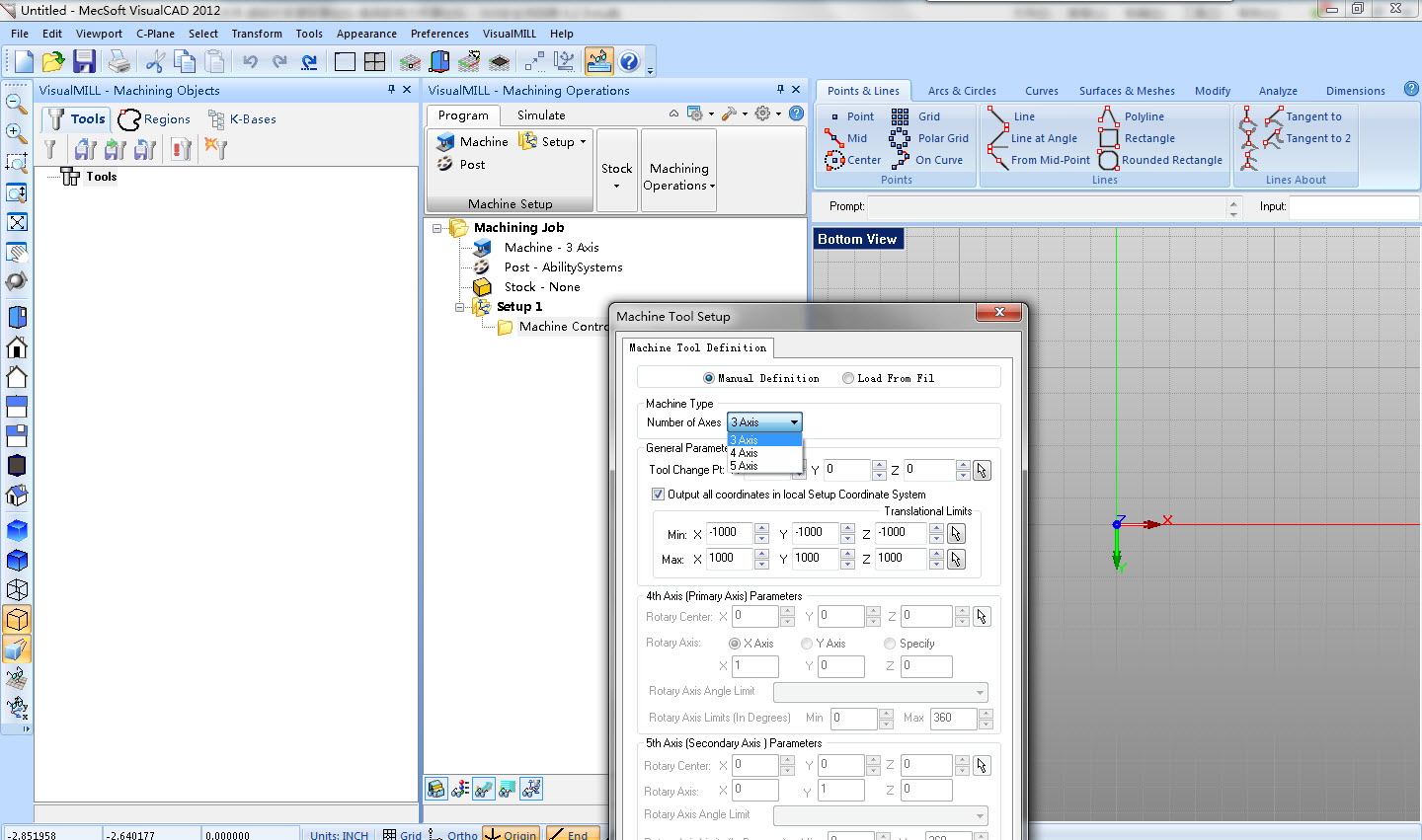Select Load From File radio button
1422x840 pixels.
[889, 378]
